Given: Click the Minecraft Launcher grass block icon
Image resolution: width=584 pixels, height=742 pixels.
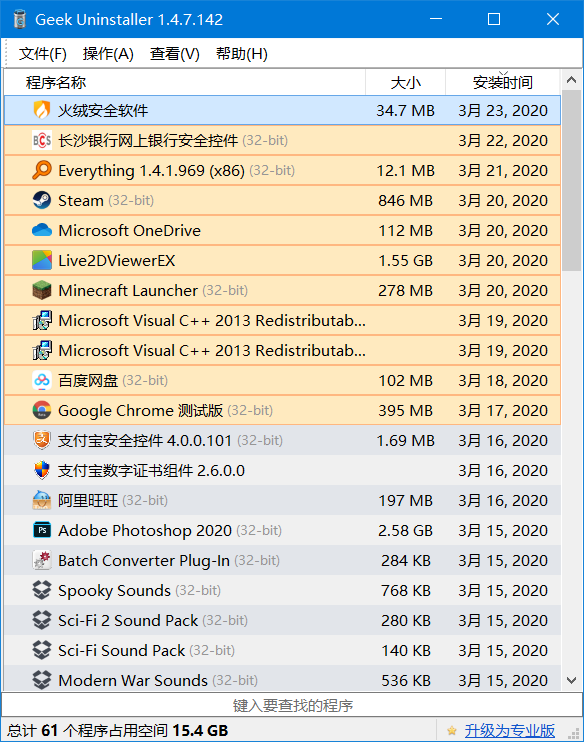Looking at the screenshot, I should [x=42, y=290].
